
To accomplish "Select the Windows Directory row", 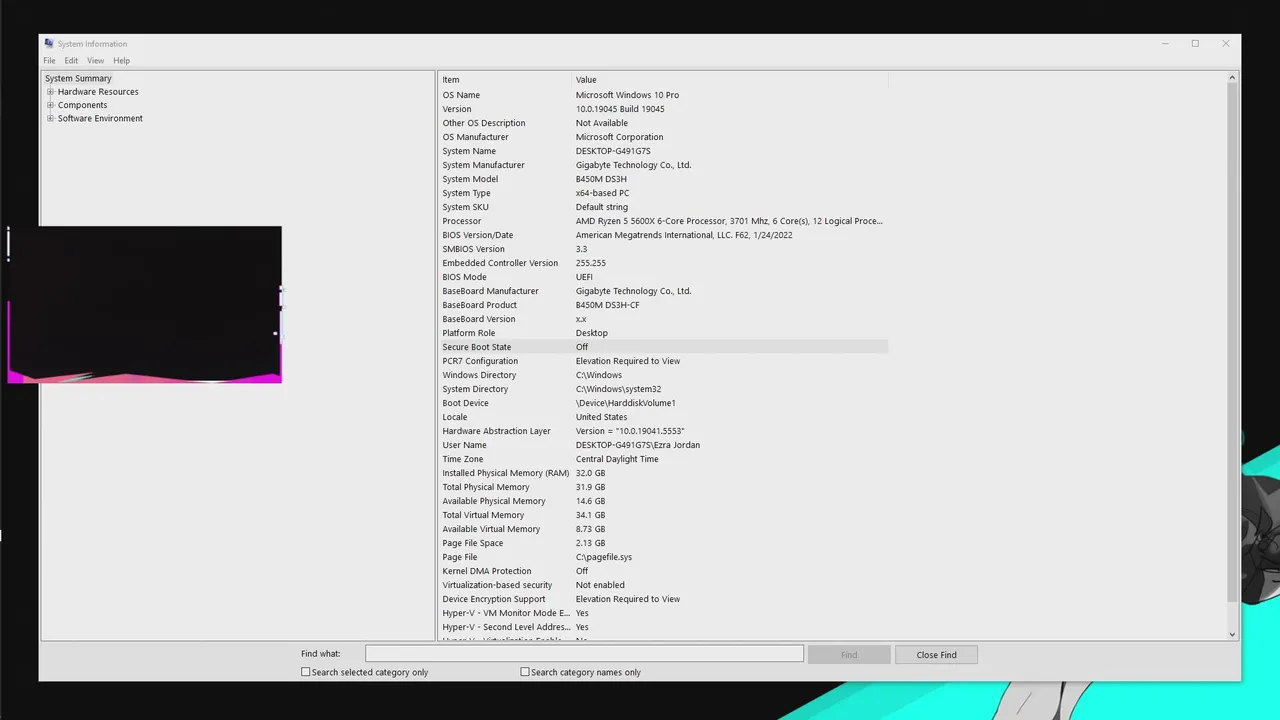I will (x=663, y=375).
